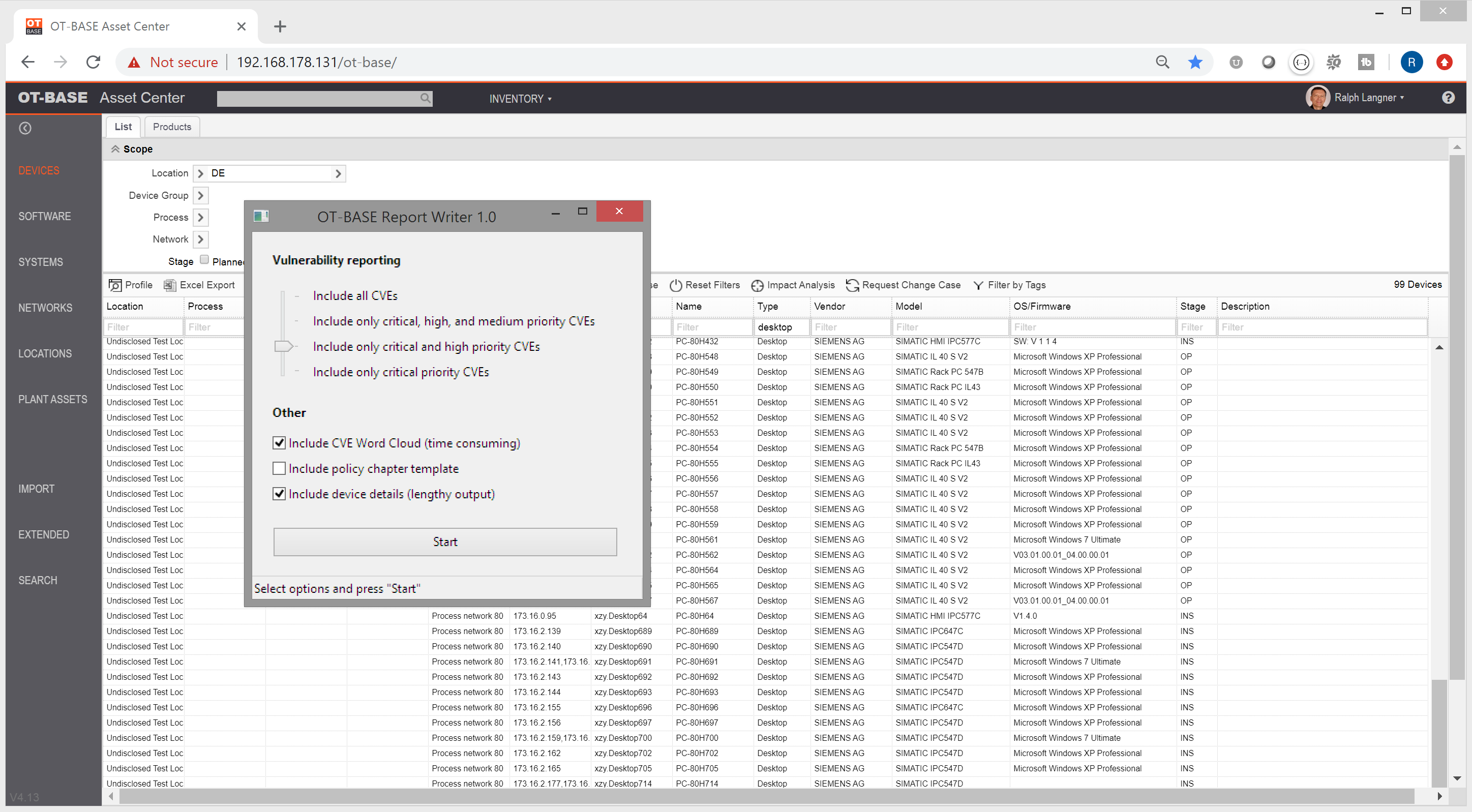Open the DE location right arrow
Screen dimensions: 1472x812
[x=338, y=173]
